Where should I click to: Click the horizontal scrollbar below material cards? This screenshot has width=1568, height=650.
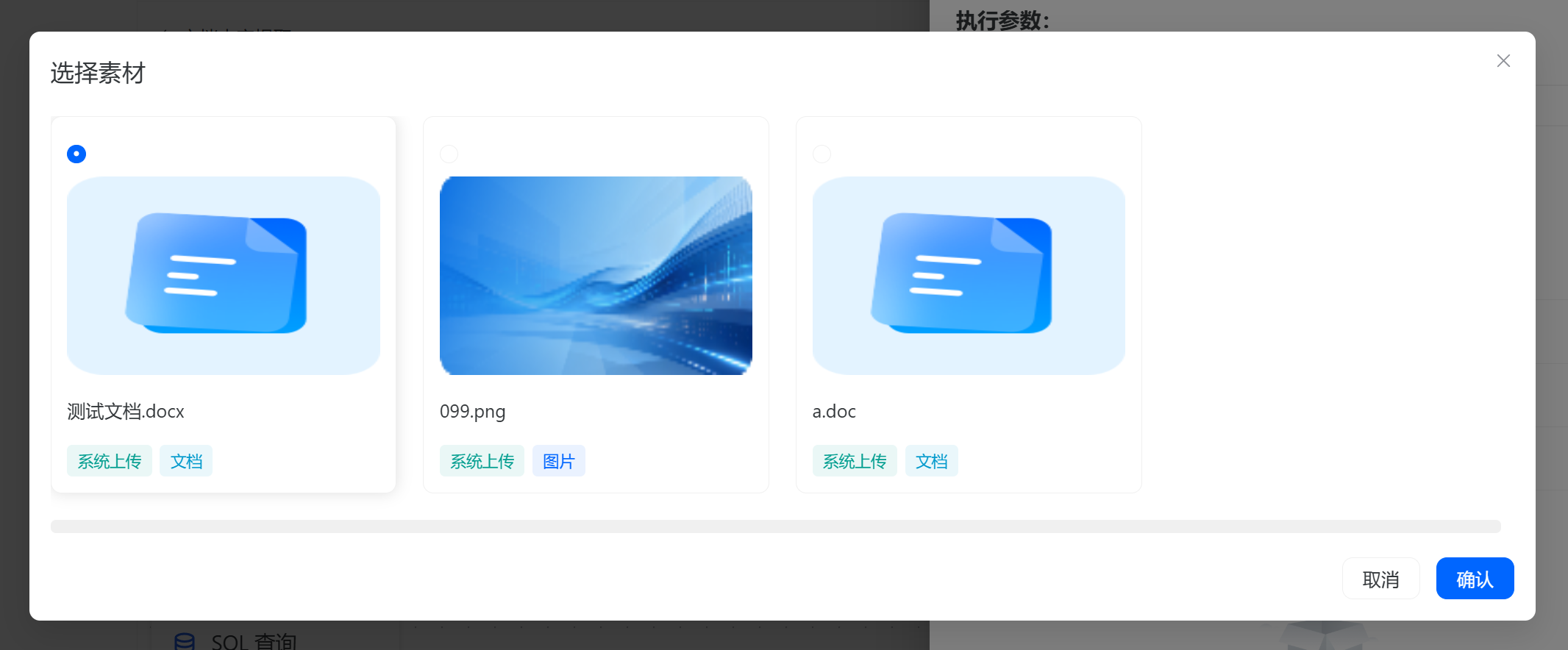point(775,526)
